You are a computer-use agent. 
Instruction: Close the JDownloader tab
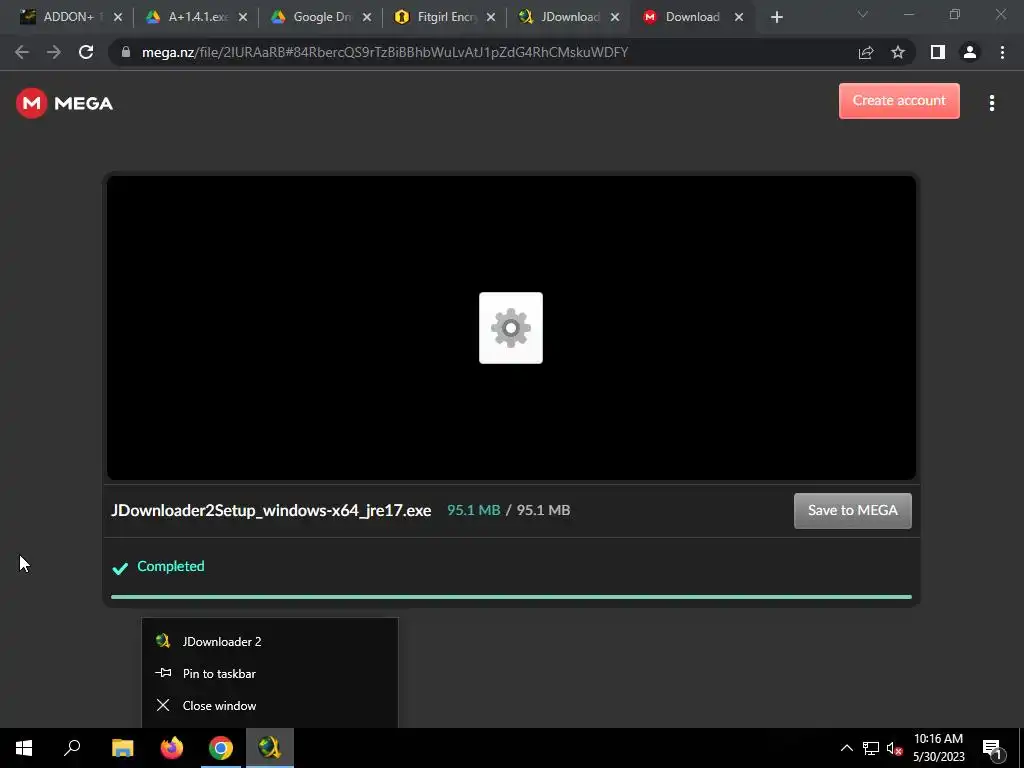pyautogui.click(x=615, y=18)
